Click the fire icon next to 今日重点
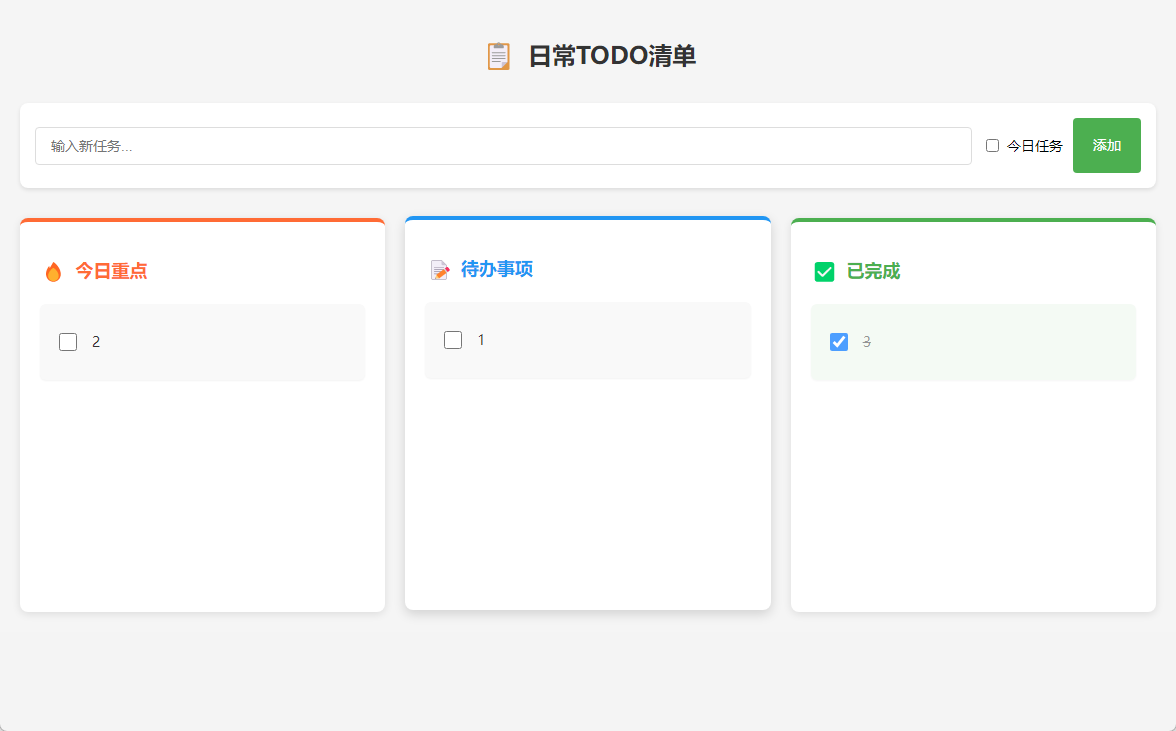This screenshot has width=1176, height=731. [54, 272]
